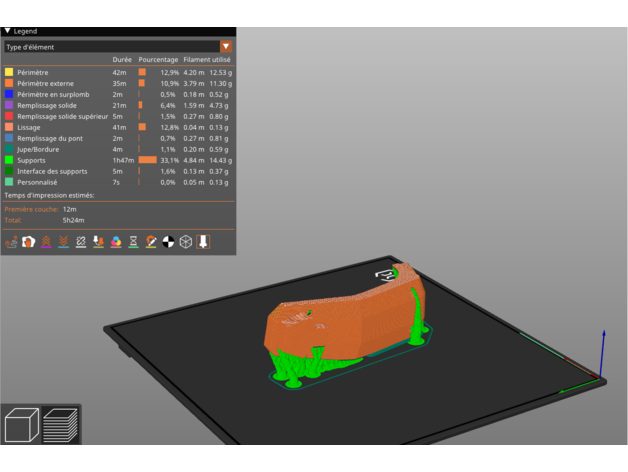Screen dimensions: 628x472
Task: Toggle tool changes marker icon
Action: pos(99,242)
